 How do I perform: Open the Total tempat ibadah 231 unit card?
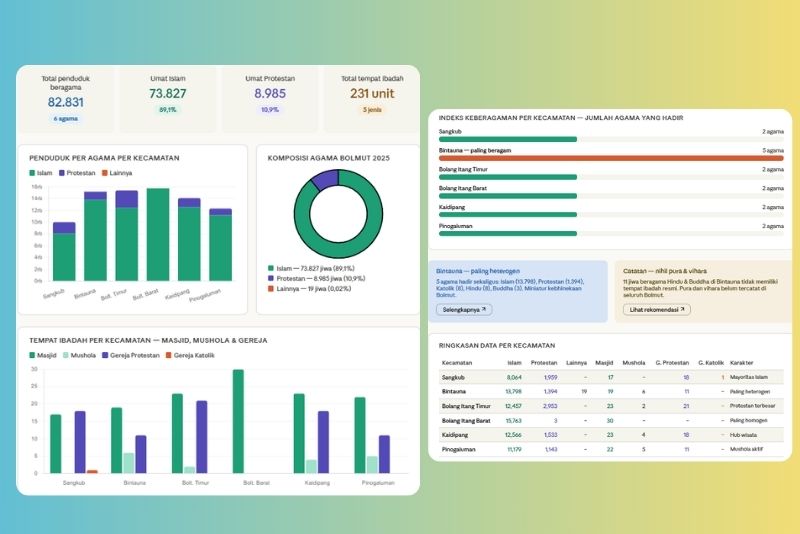(x=370, y=100)
